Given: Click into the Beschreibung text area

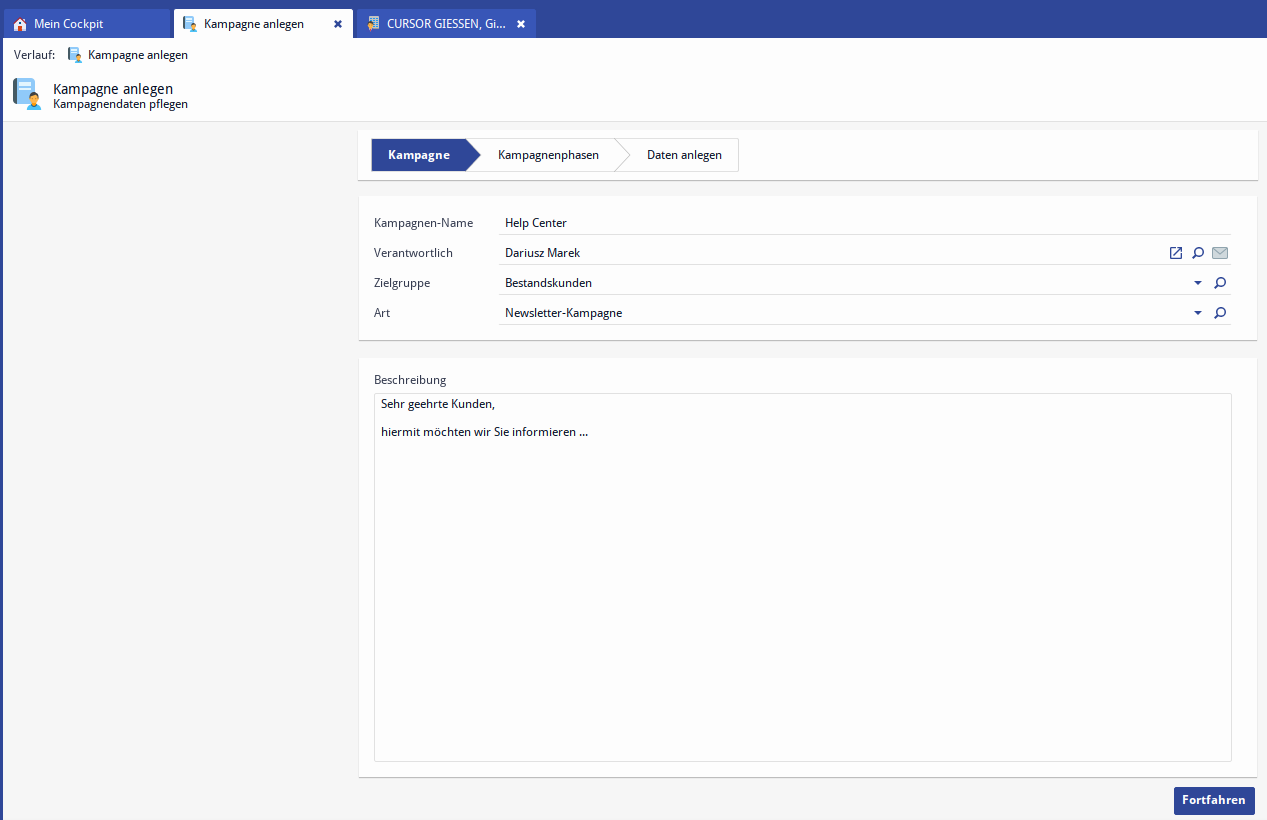Looking at the screenshot, I should (x=802, y=580).
